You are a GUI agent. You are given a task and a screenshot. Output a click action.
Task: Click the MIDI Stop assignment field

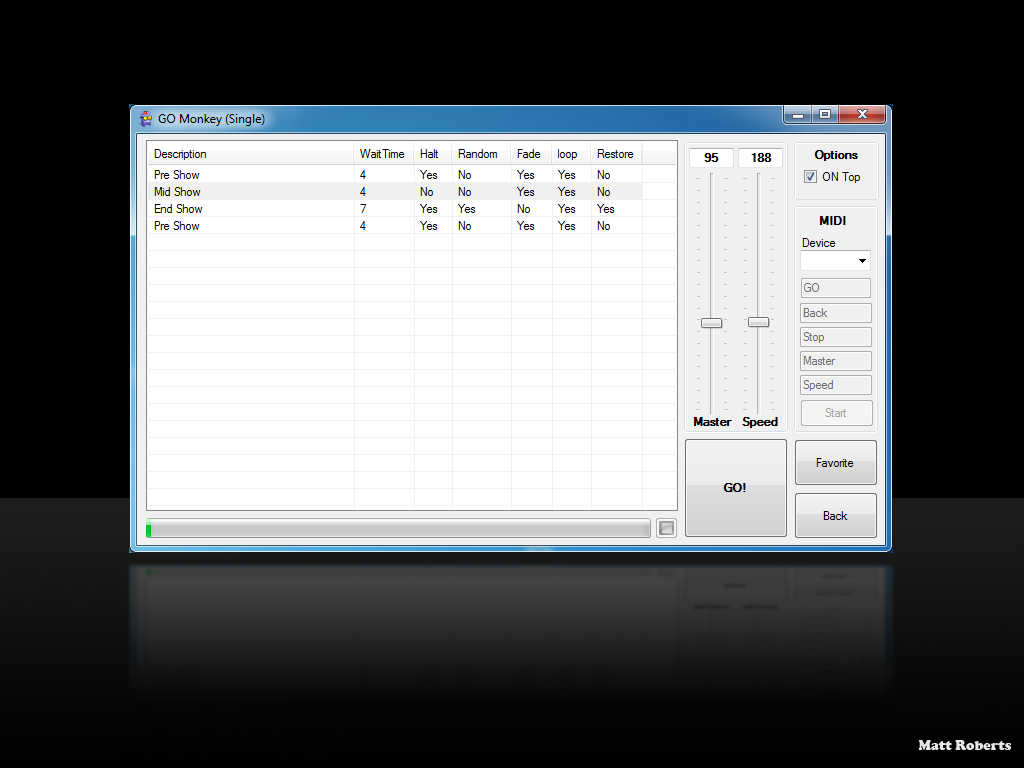[x=835, y=337]
